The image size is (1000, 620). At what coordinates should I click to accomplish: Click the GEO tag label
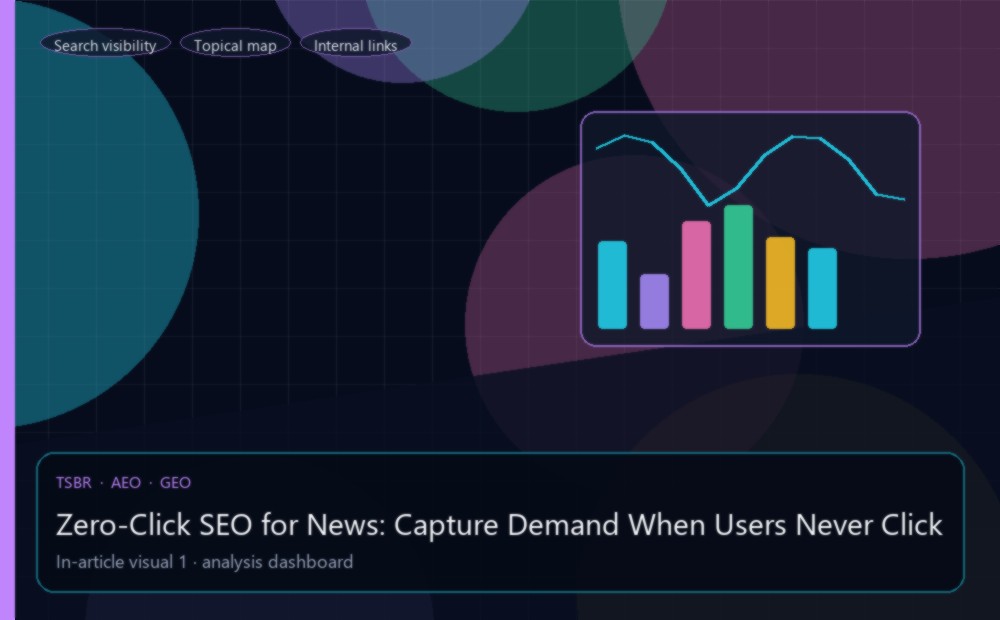point(175,483)
